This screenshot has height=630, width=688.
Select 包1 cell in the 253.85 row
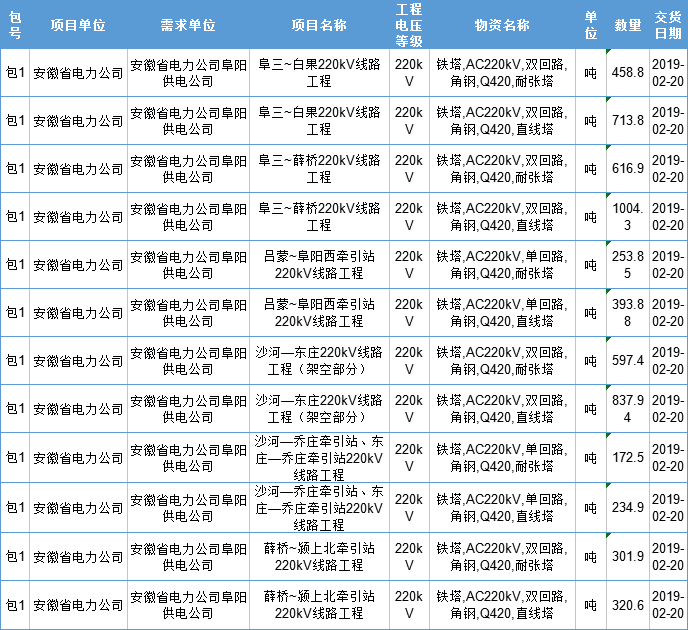tap(15, 265)
